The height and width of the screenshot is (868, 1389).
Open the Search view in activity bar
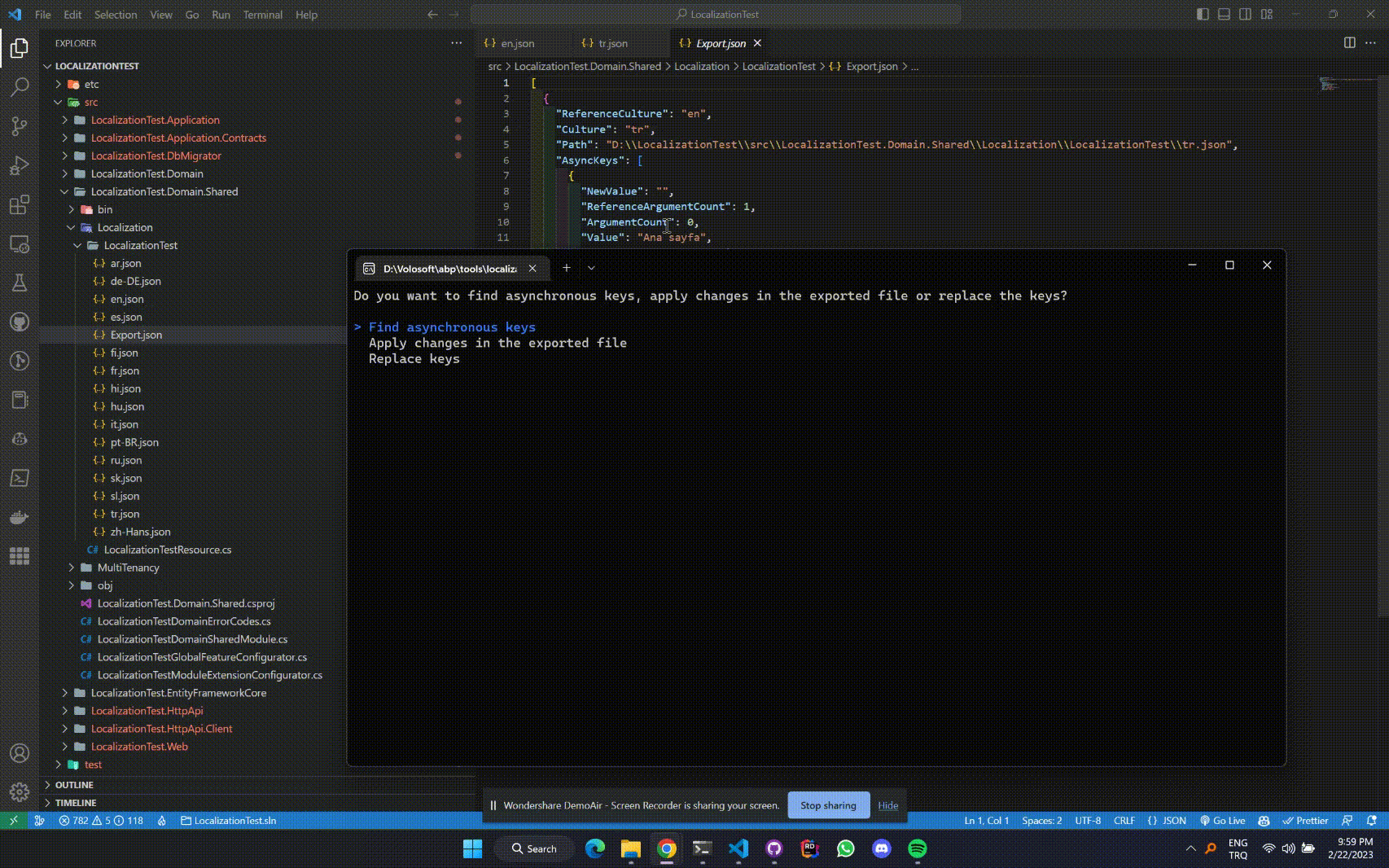20,86
